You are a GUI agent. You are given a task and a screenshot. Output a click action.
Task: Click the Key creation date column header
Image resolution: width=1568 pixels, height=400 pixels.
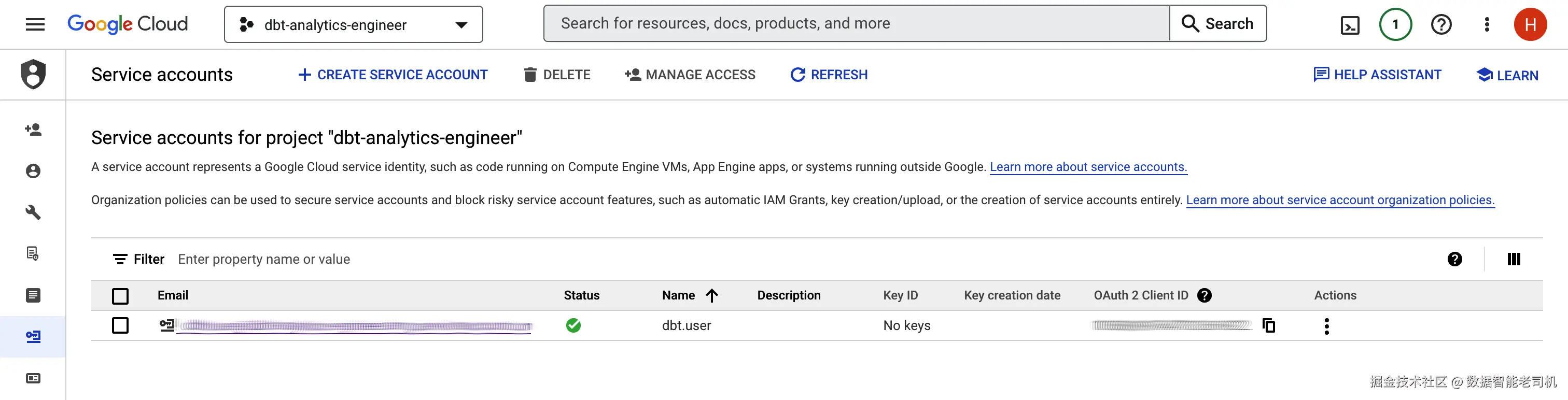pyautogui.click(x=1012, y=295)
